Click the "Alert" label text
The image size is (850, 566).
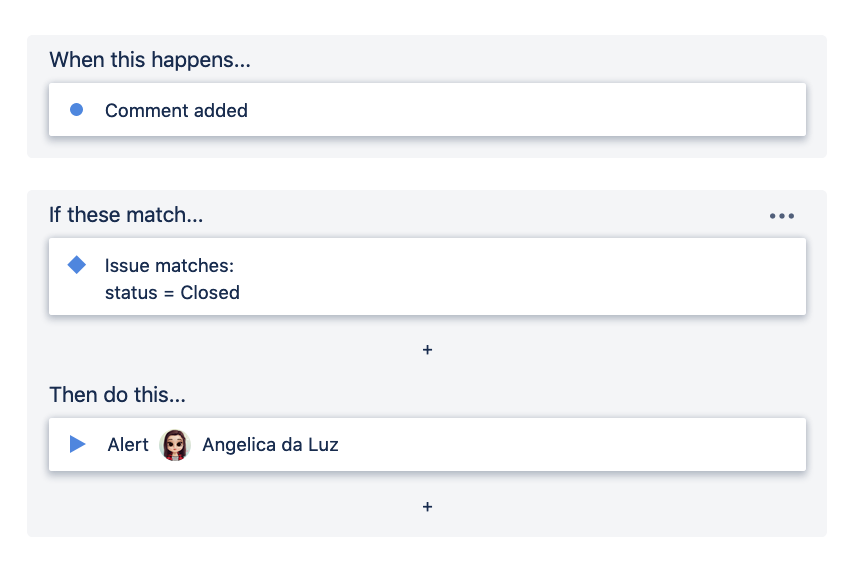pos(128,445)
